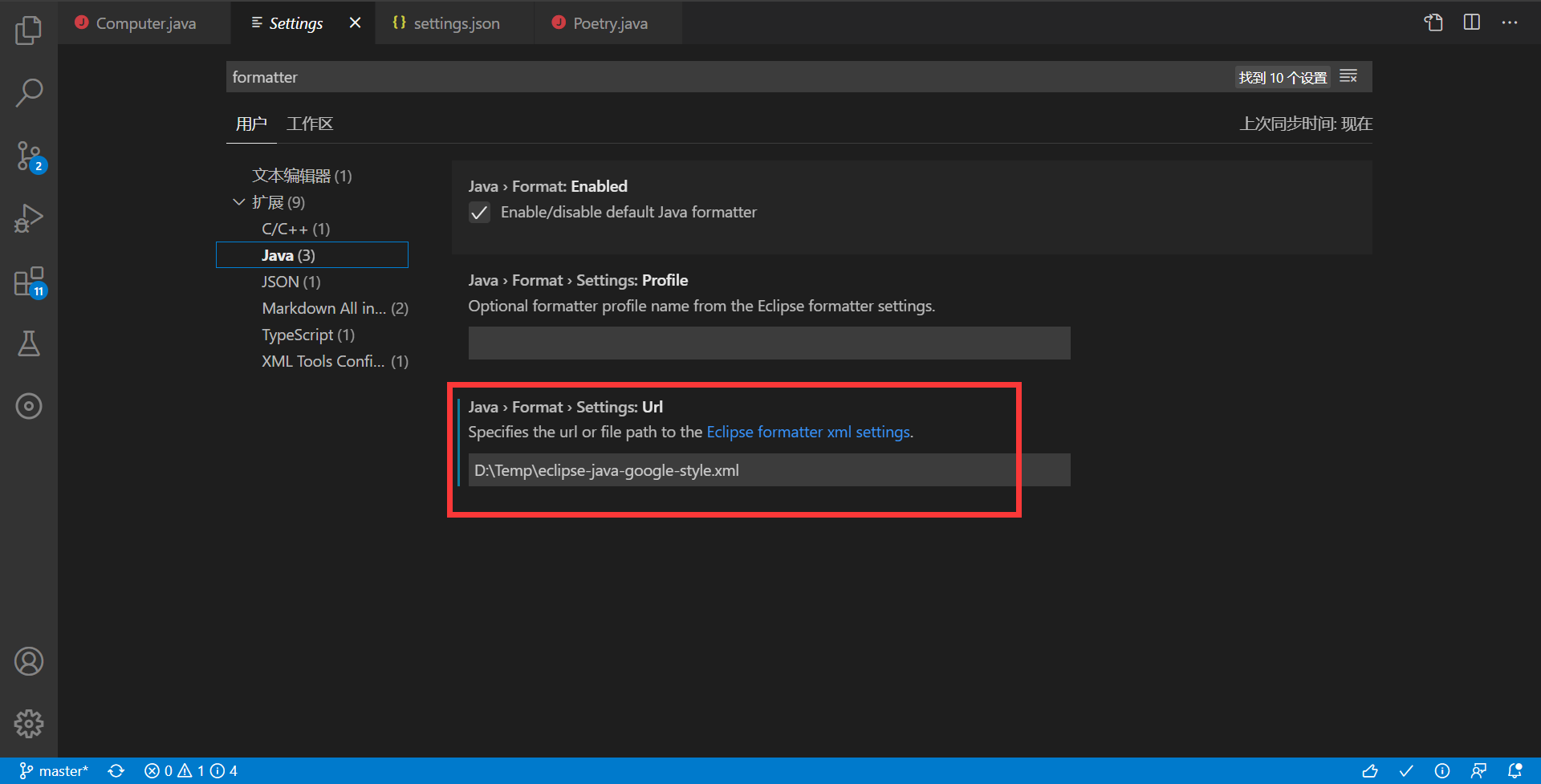
Task: Click the thumbs-up icon in status bar
Action: [x=1370, y=771]
